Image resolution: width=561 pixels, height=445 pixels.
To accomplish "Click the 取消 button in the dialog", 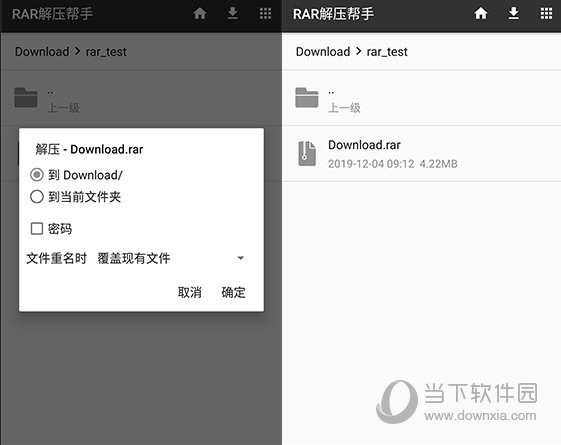I will coord(190,292).
